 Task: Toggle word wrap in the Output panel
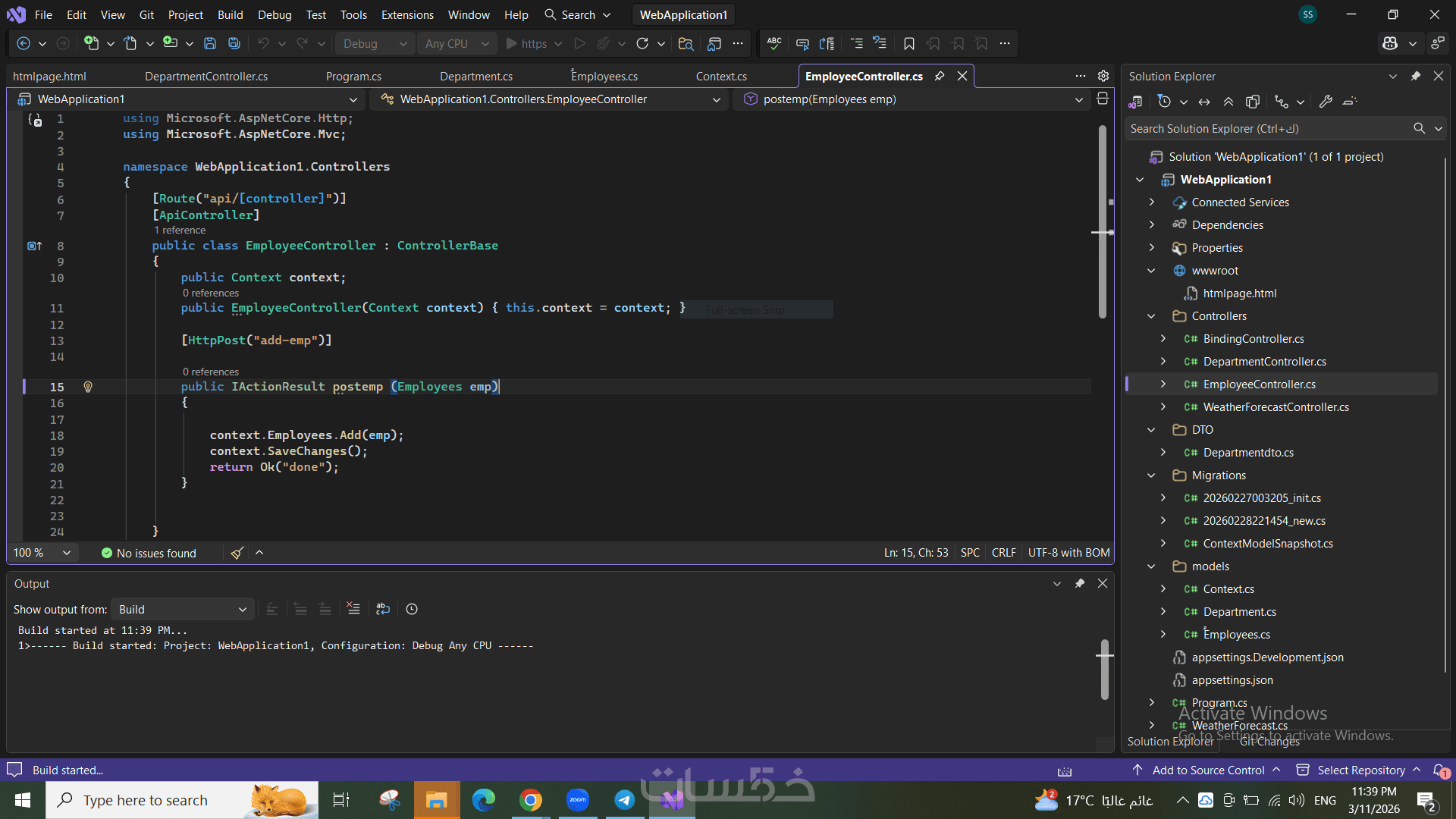383,609
